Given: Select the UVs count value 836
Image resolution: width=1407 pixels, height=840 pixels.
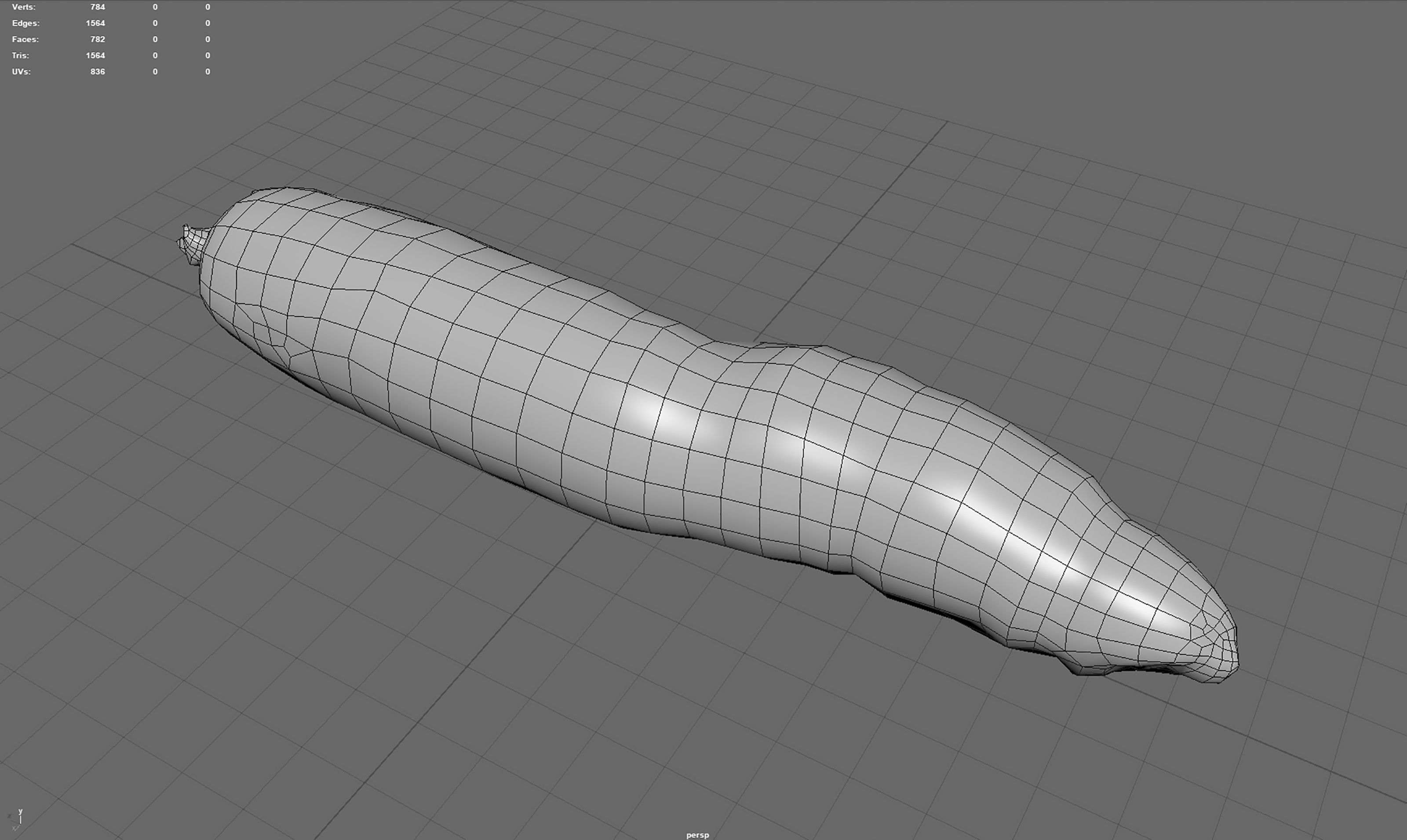Looking at the screenshot, I should tap(97, 71).
